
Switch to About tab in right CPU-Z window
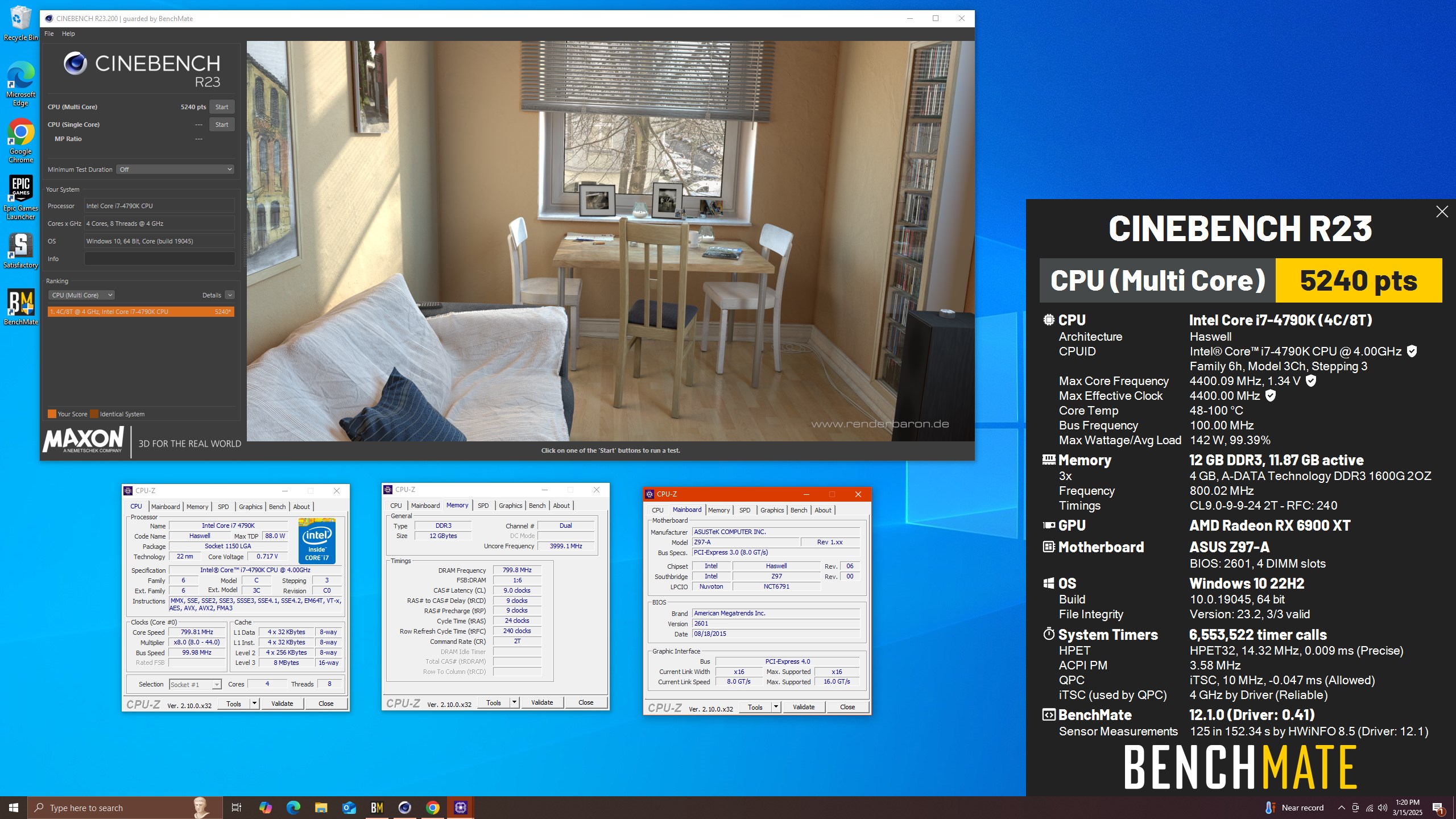(823, 510)
